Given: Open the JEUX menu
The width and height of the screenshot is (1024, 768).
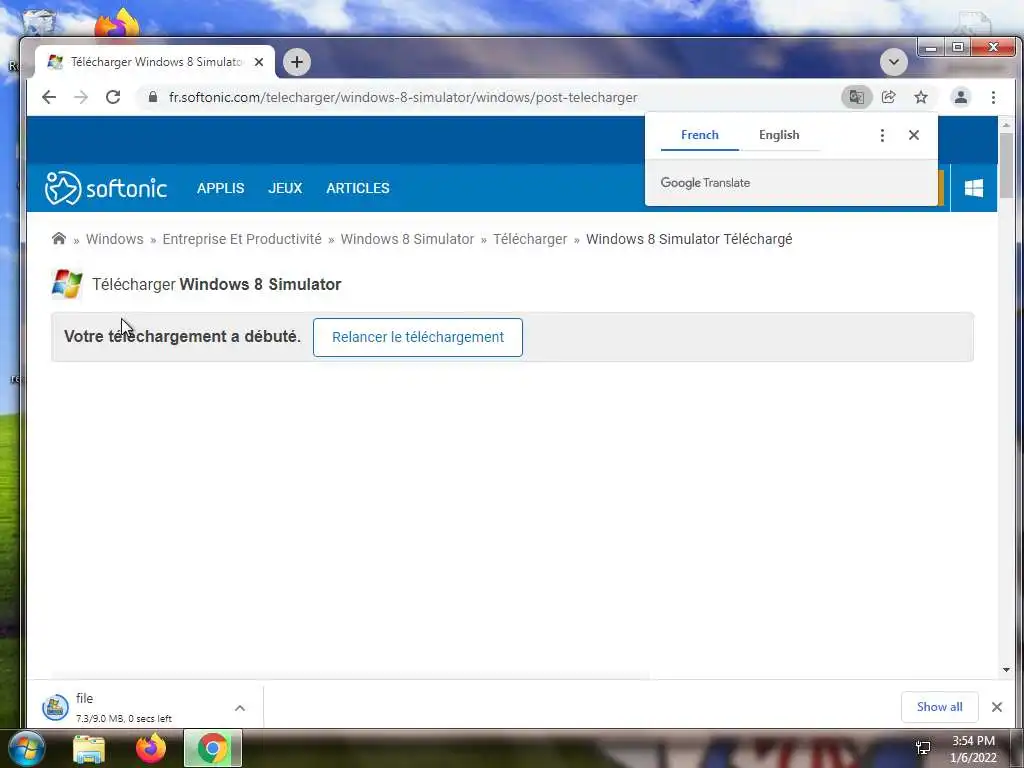Looking at the screenshot, I should 285,188.
